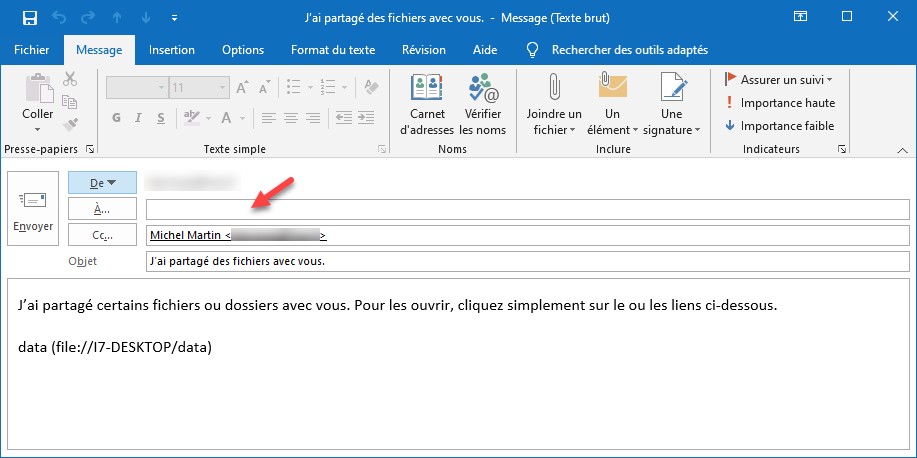Click the Coller paste icon
This screenshot has width=917, height=458.
(38, 88)
